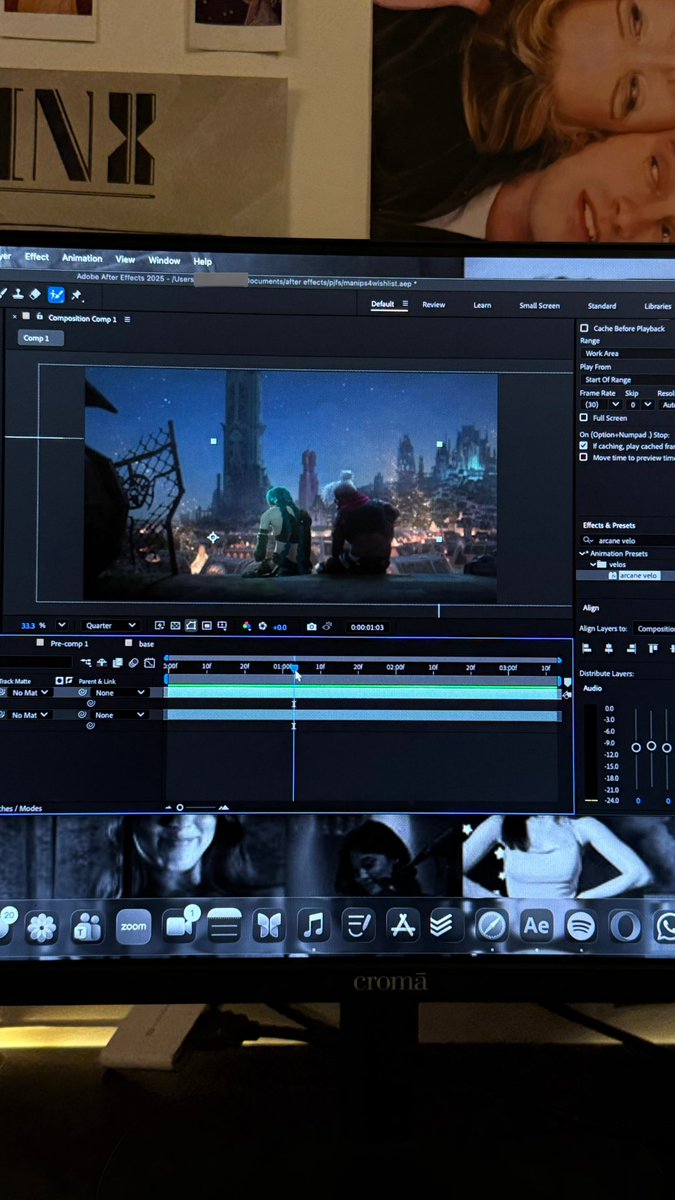The image size is (675, 1200).
Task: Click the Align Horizontal Center icon
Action: tap(608, 648)
